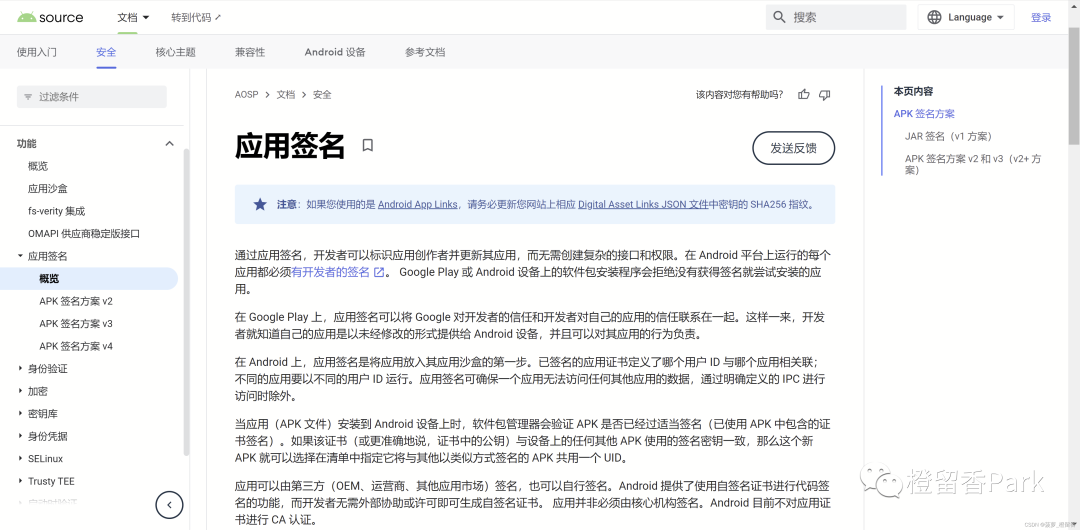The image size is (1080, 530).
Task: Expand the 身份验证 tree node
Action: click(21, 369)
